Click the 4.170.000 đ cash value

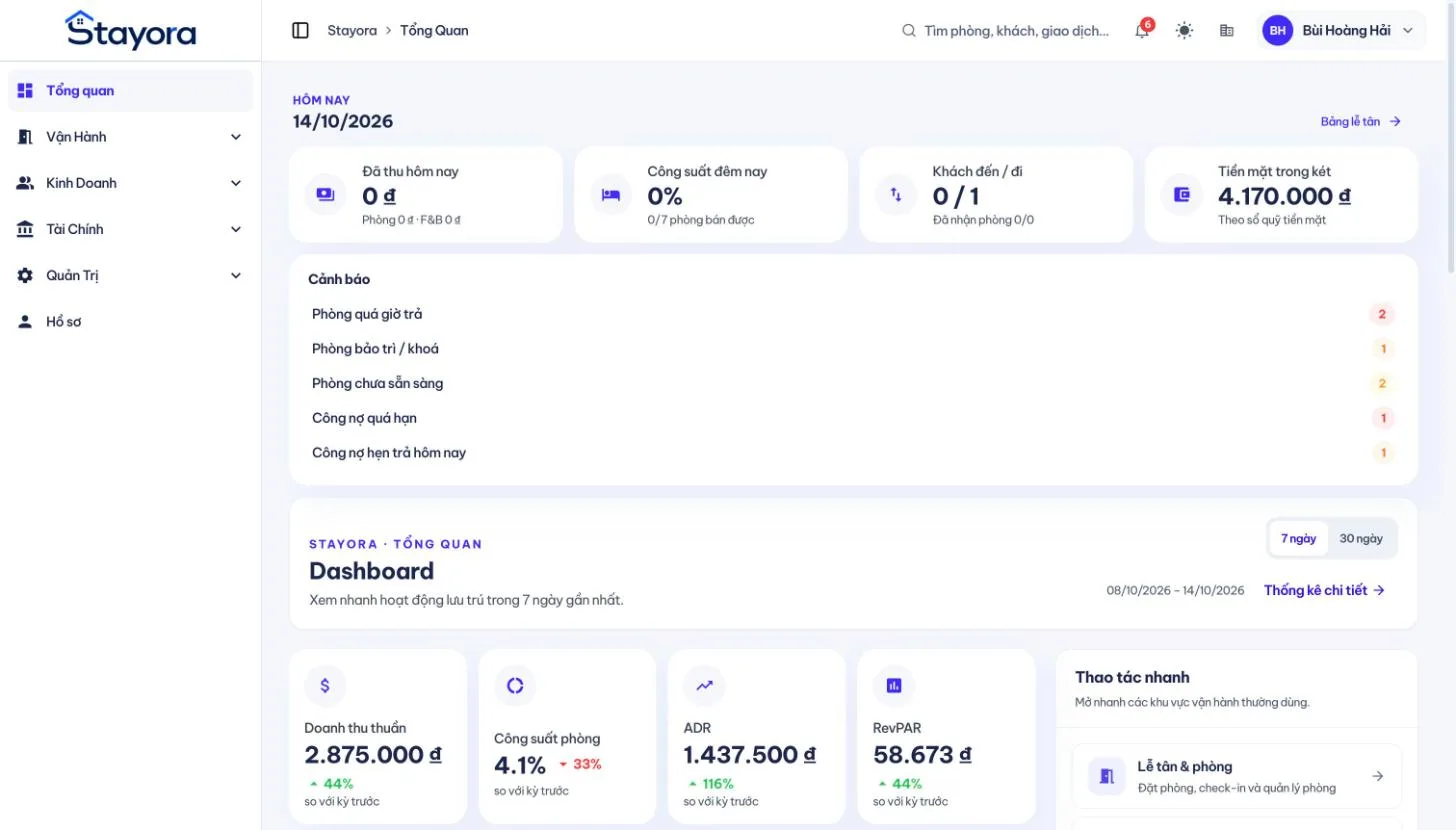pyautogui.click(x=1285, y=196)
